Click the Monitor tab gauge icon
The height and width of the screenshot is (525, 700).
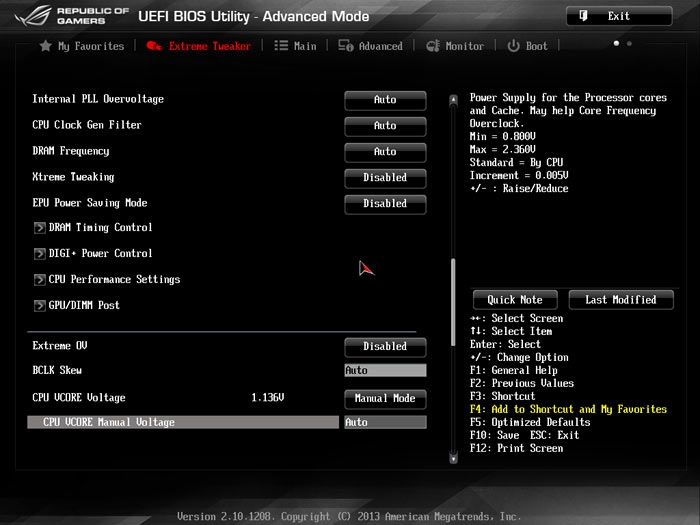pos(433,46)
